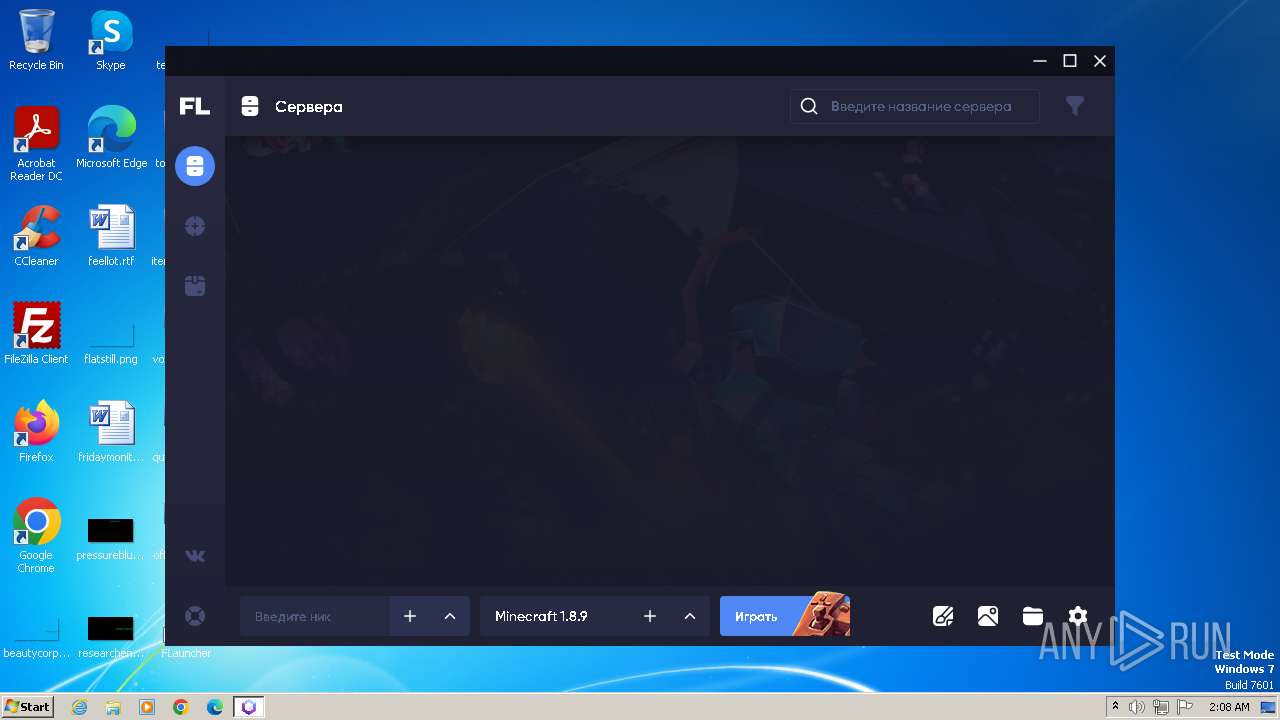Open the screenshots gallery icon
Viewport: 1280px width, 720px height.
click(988, 616)
